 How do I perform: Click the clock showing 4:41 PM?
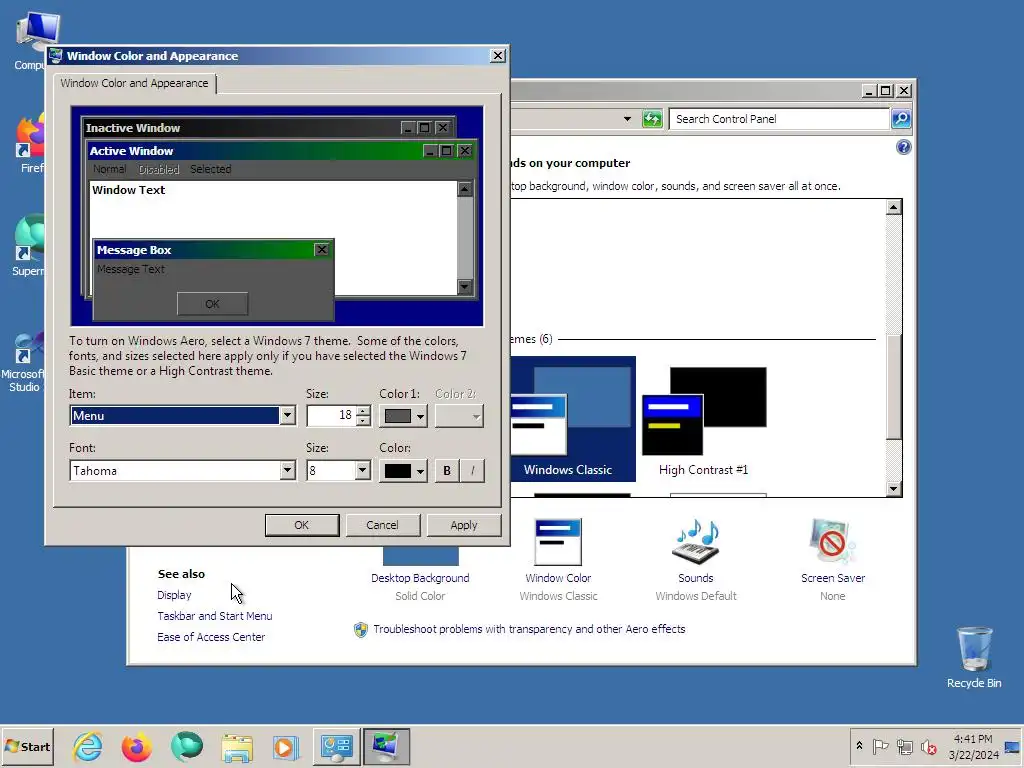coord(973,739)
